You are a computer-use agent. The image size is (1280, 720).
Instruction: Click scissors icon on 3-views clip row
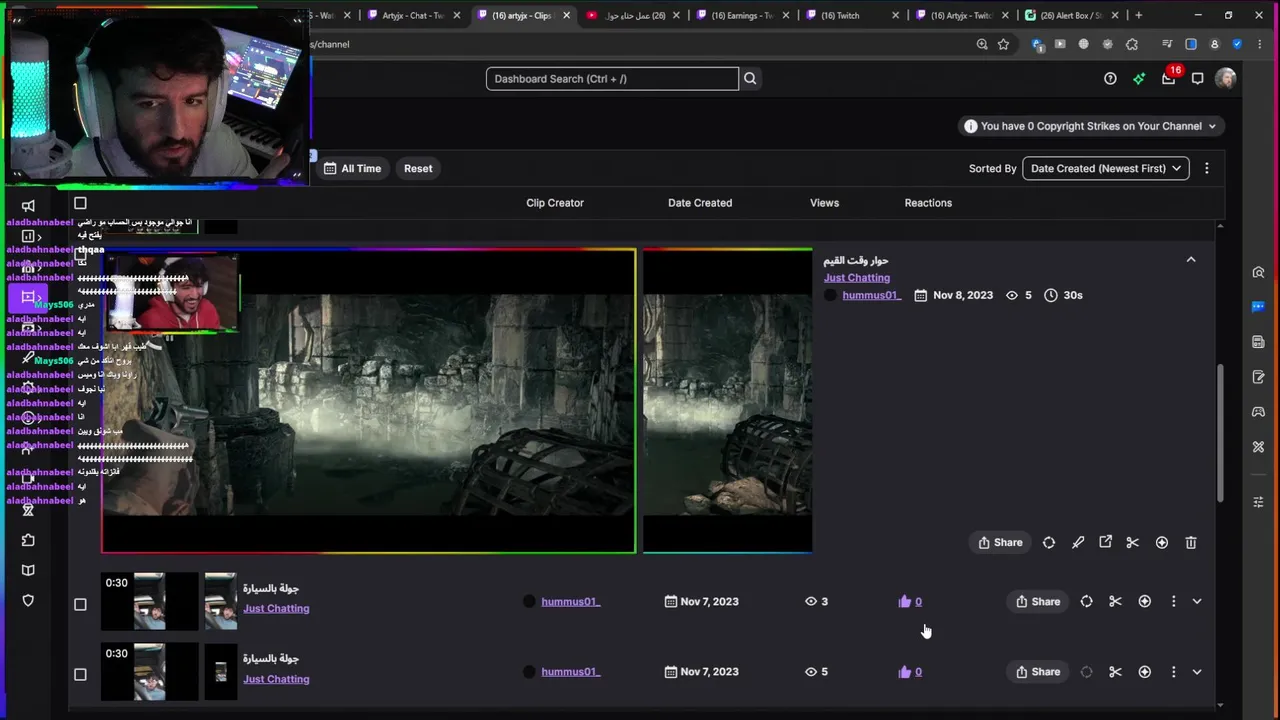click(1115, 601)
